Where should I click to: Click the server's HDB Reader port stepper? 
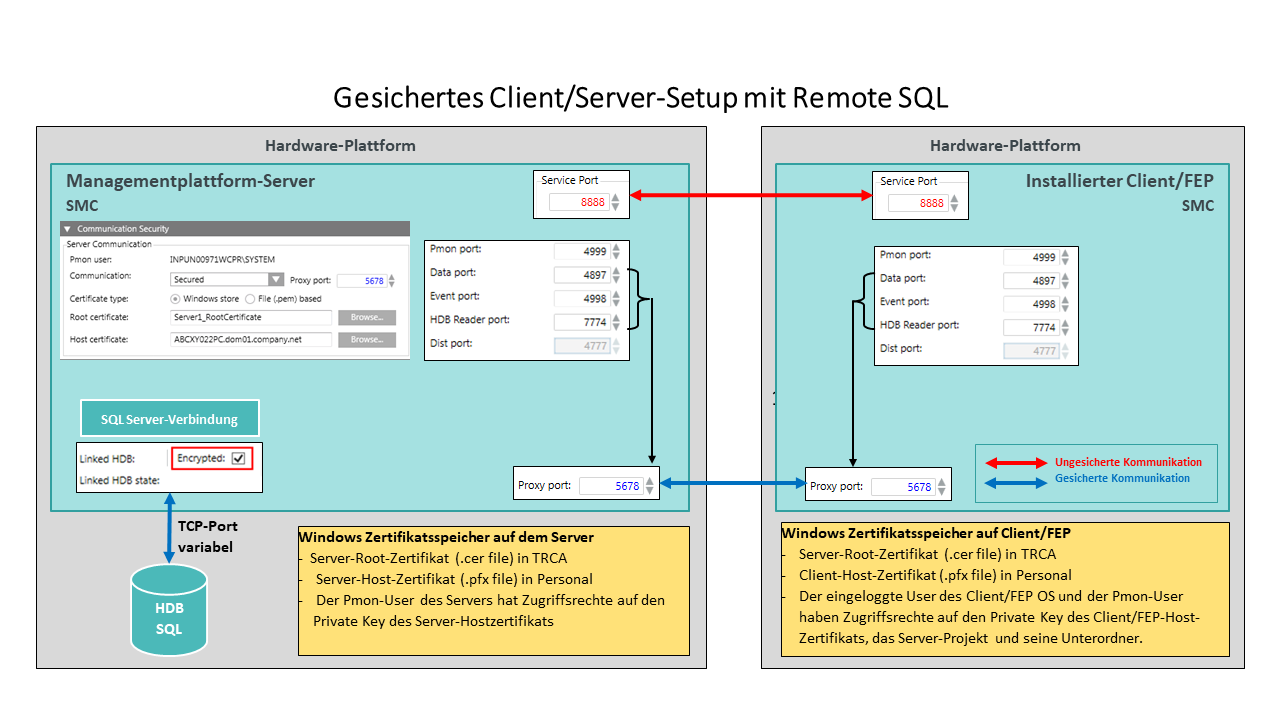616,322
